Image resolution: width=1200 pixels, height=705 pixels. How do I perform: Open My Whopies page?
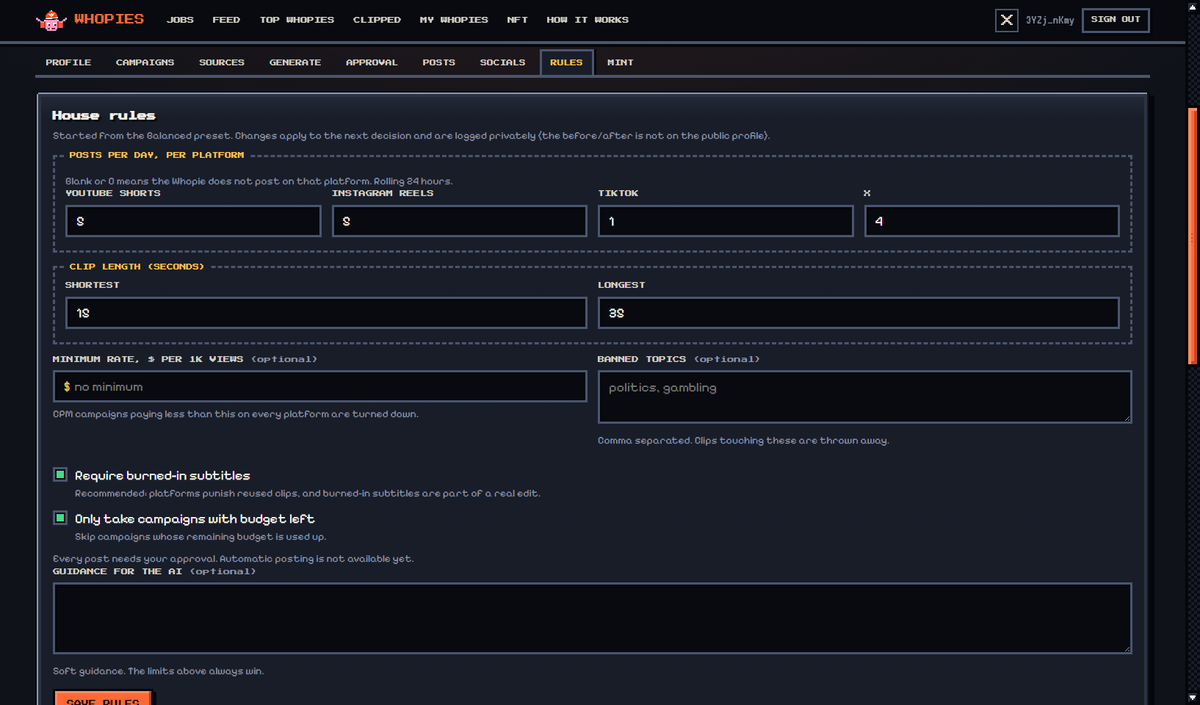click(x=454, y=20)
